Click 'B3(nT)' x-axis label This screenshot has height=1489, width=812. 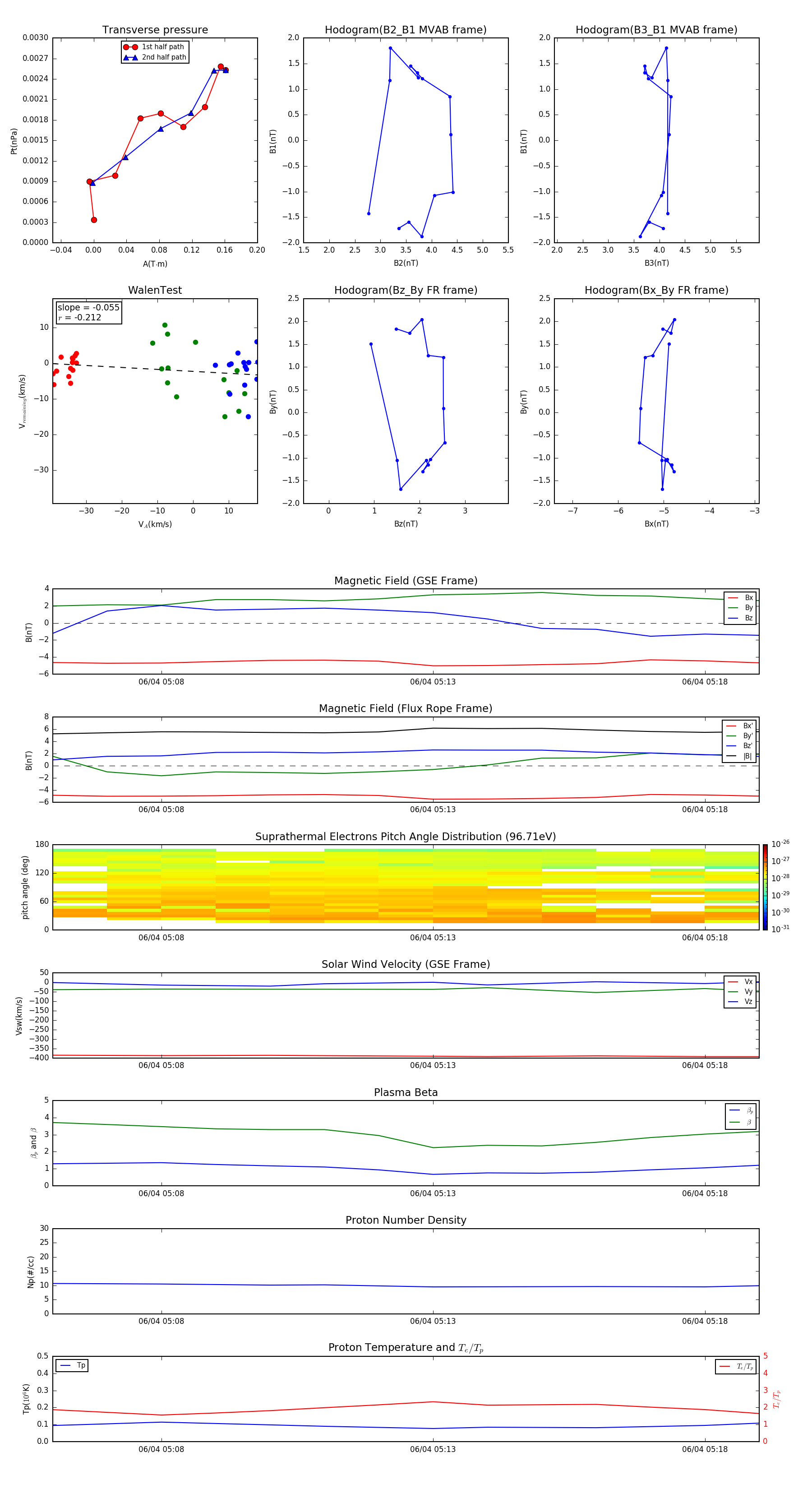coord(656,263)
